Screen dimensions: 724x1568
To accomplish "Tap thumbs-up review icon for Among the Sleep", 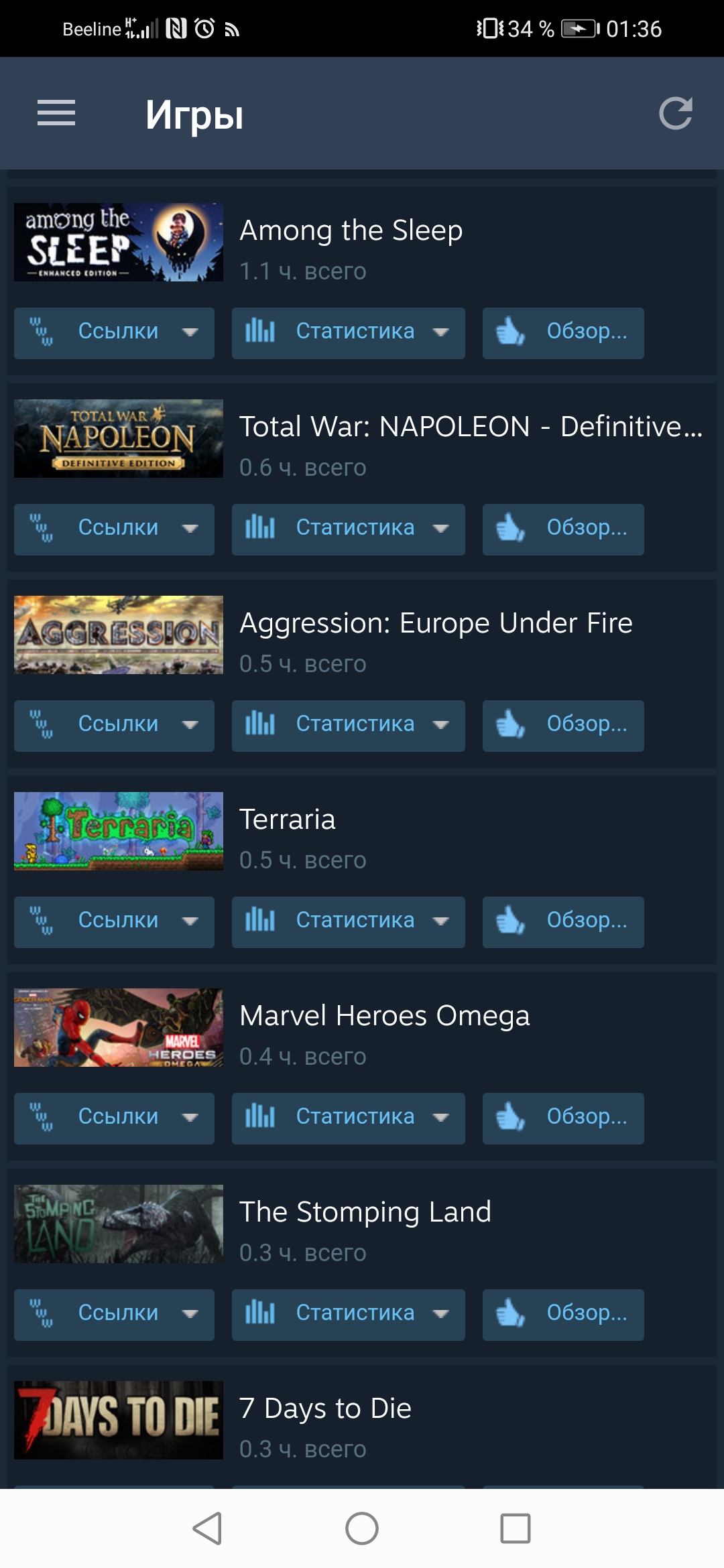I will click(510, 332).
